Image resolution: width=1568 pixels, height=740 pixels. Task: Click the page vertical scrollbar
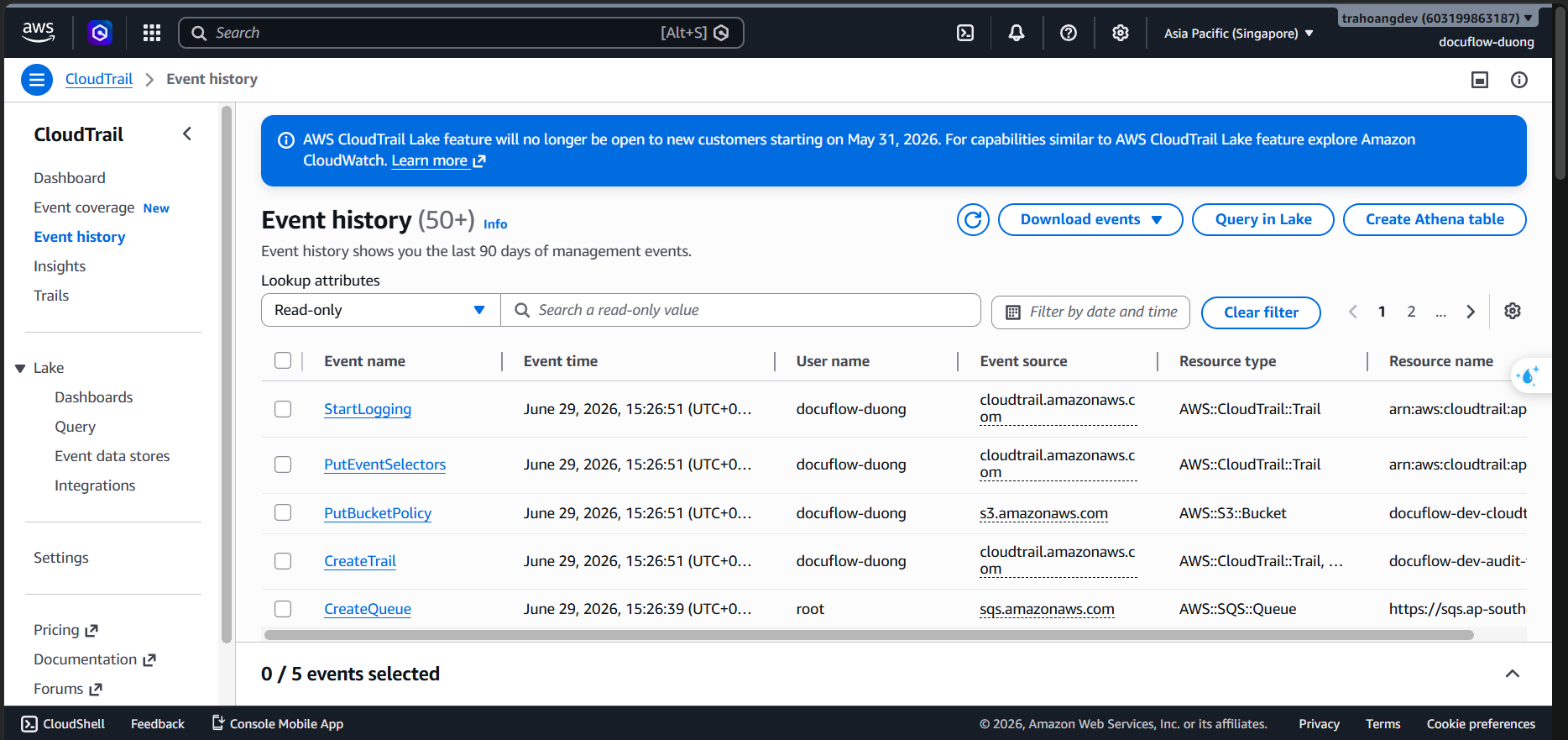tap(1560, 92)
